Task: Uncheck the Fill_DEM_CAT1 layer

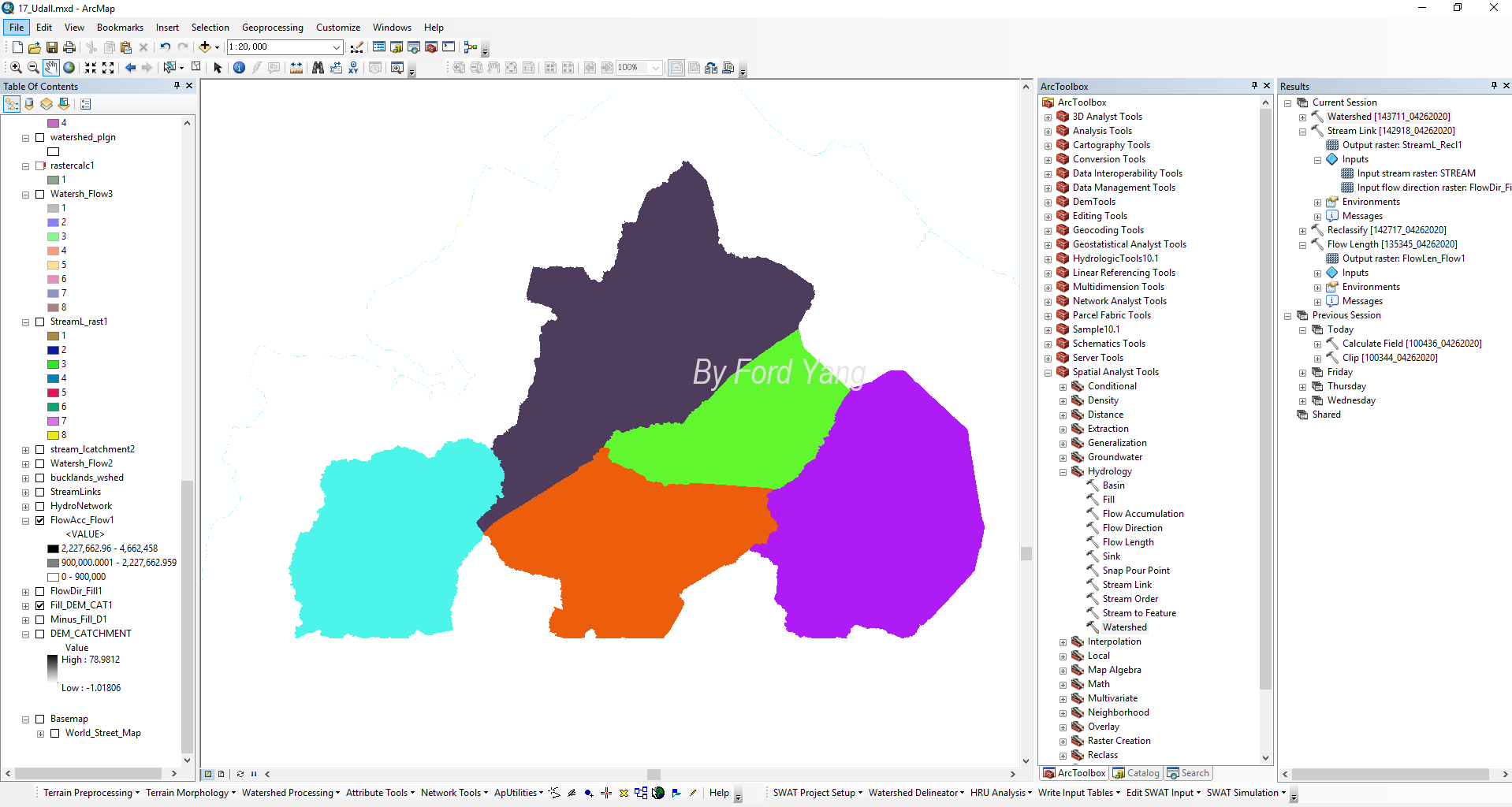Action: 40,605
